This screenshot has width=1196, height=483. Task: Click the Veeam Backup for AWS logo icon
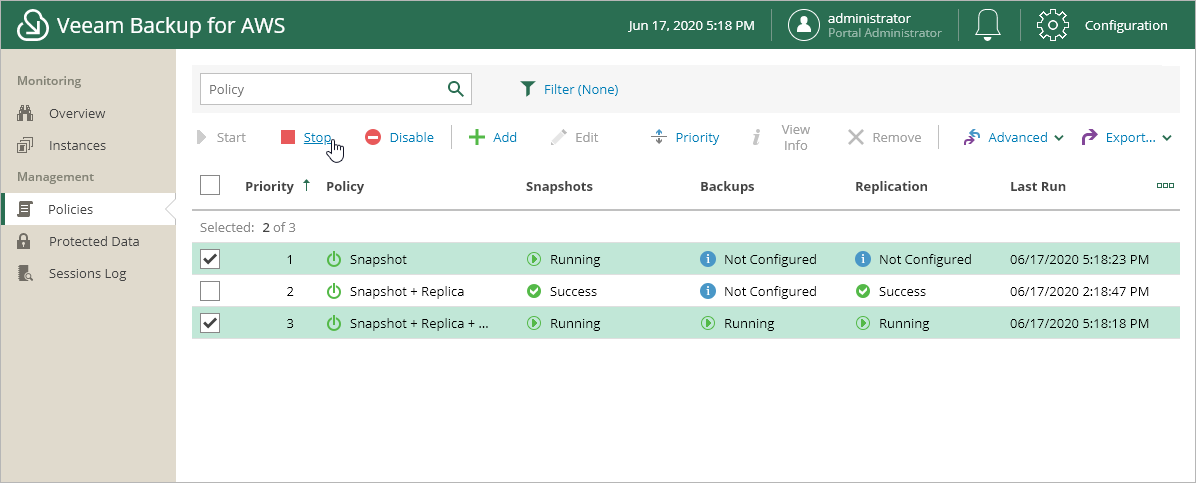(x=33, y=24)
